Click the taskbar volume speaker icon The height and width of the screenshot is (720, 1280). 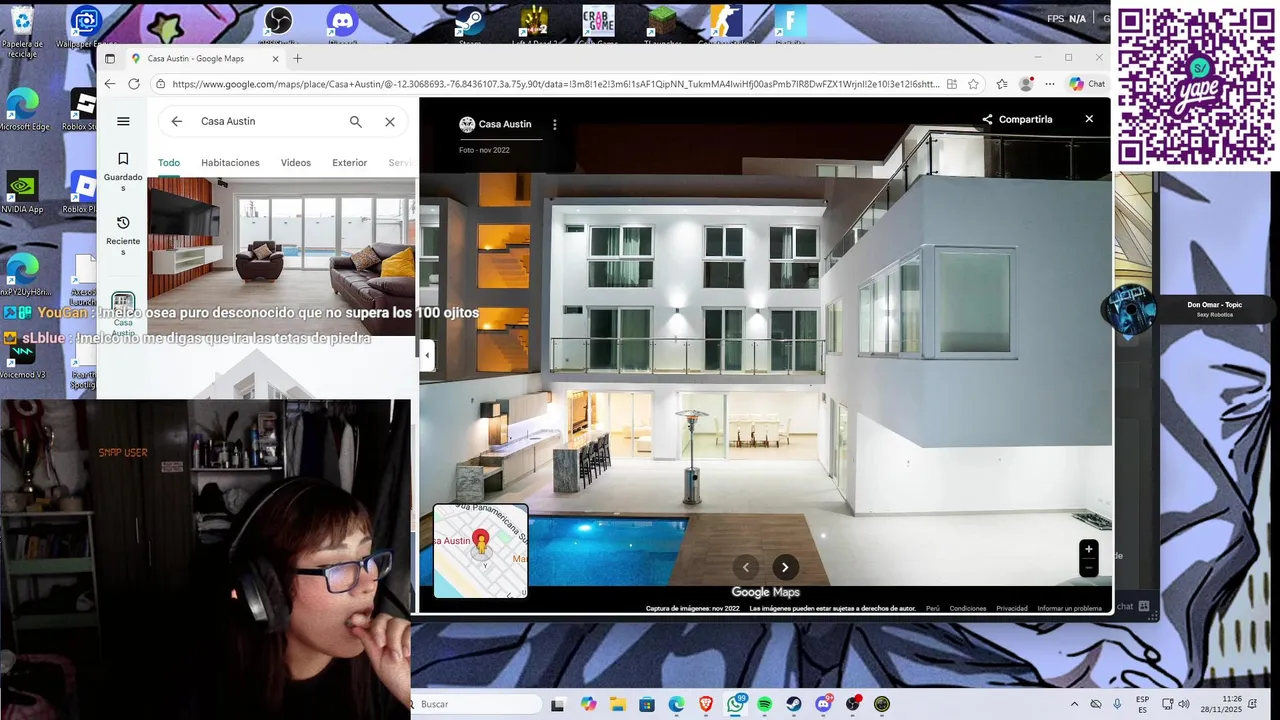[x=1184, y=704]
